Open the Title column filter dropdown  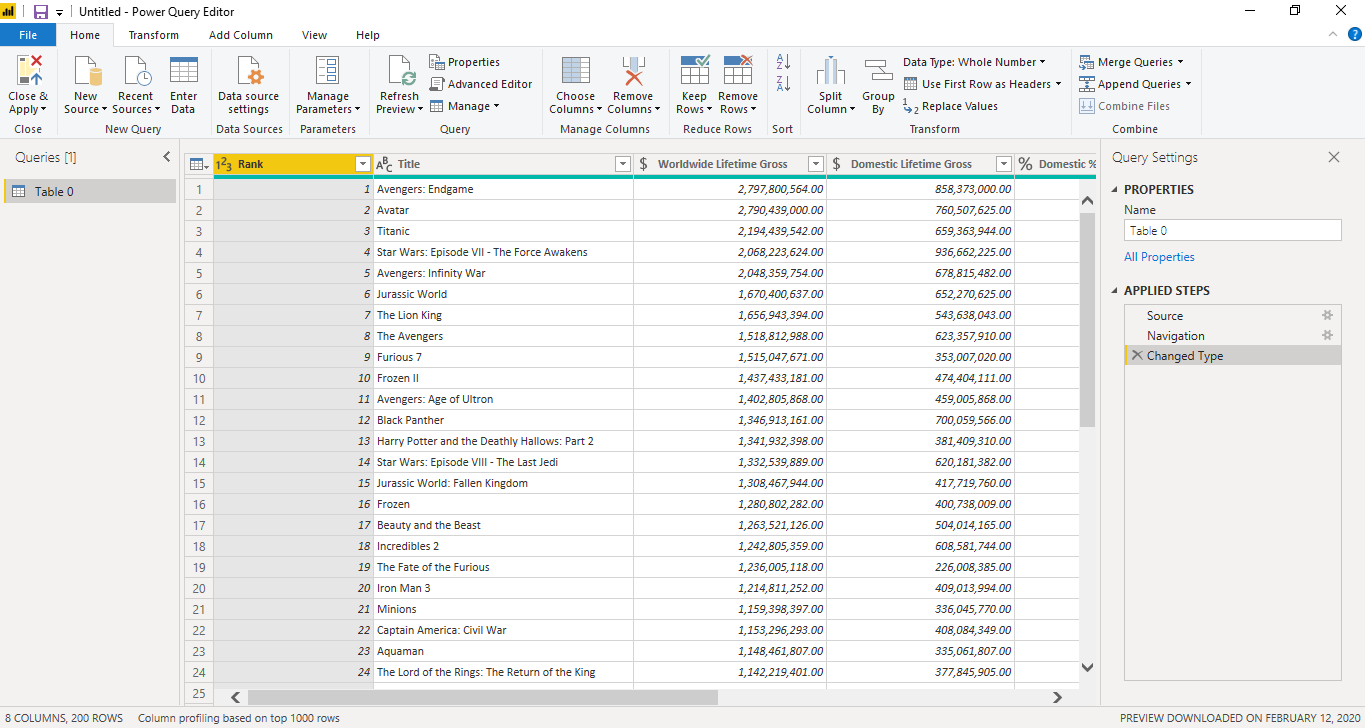pyautogui.click(x=623, y=164)
